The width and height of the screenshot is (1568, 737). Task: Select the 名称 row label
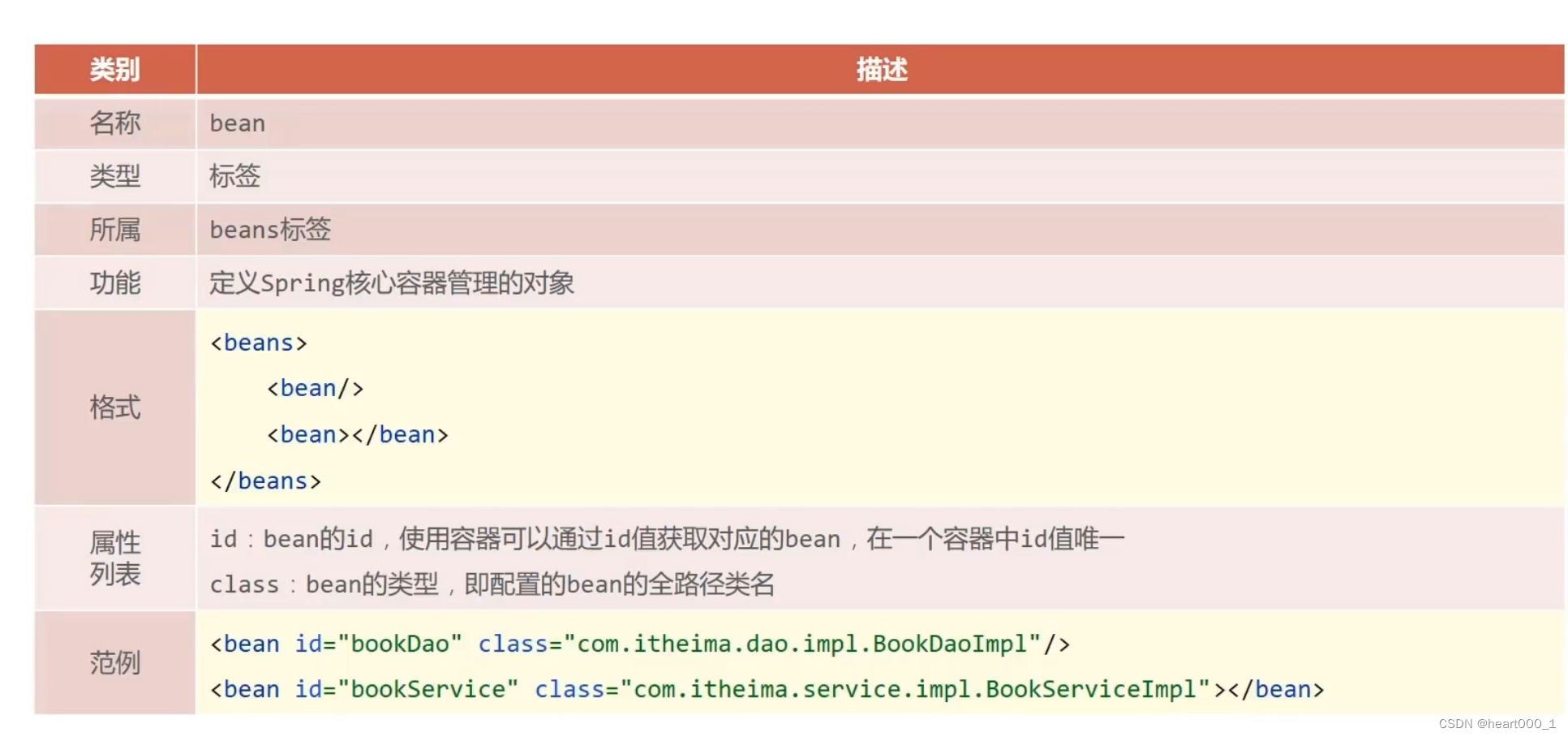pos(114,123)
